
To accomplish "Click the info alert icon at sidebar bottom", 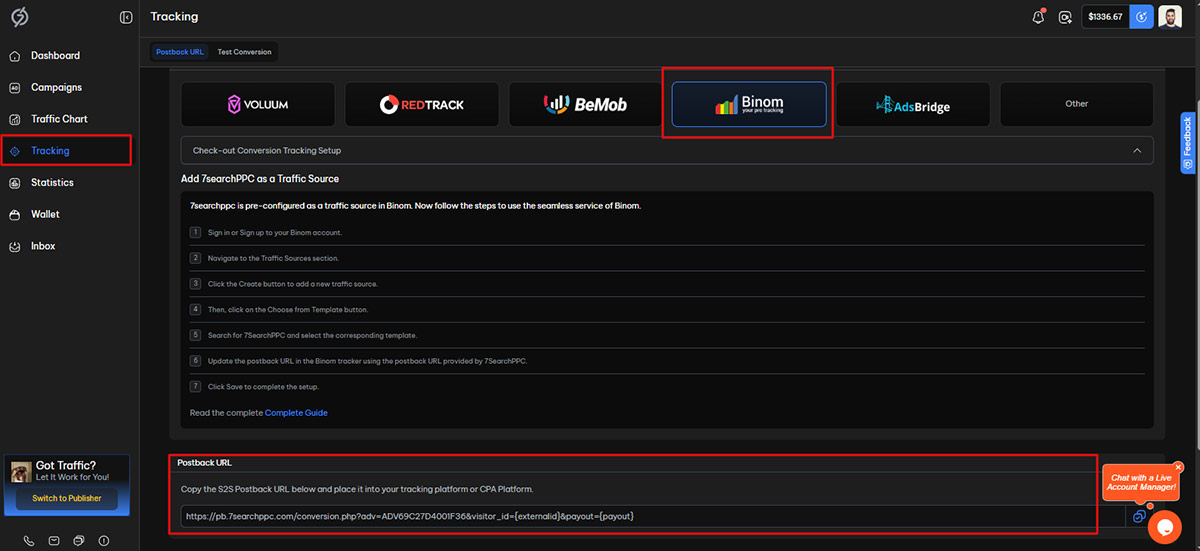I will pos(104,541).
